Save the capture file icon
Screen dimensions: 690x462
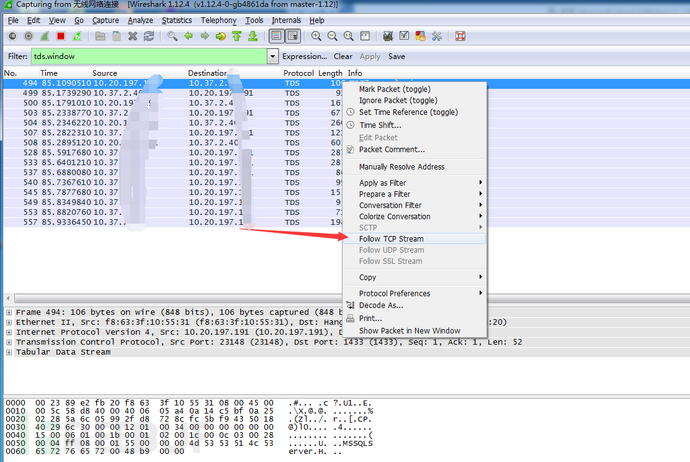click(117, 36)
